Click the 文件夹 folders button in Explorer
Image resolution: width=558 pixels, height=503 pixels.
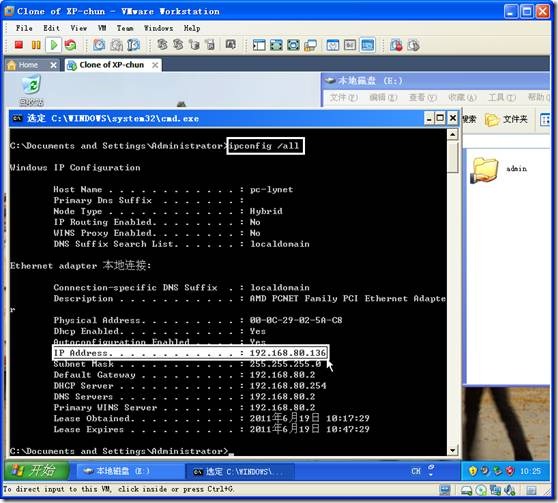click(506, 119)
